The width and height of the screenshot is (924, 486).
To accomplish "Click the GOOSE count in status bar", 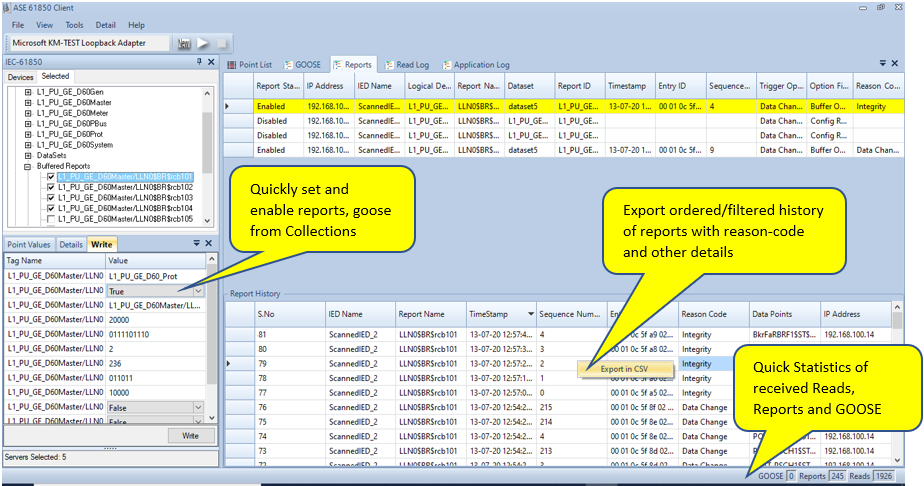I will tap(791, 476).
